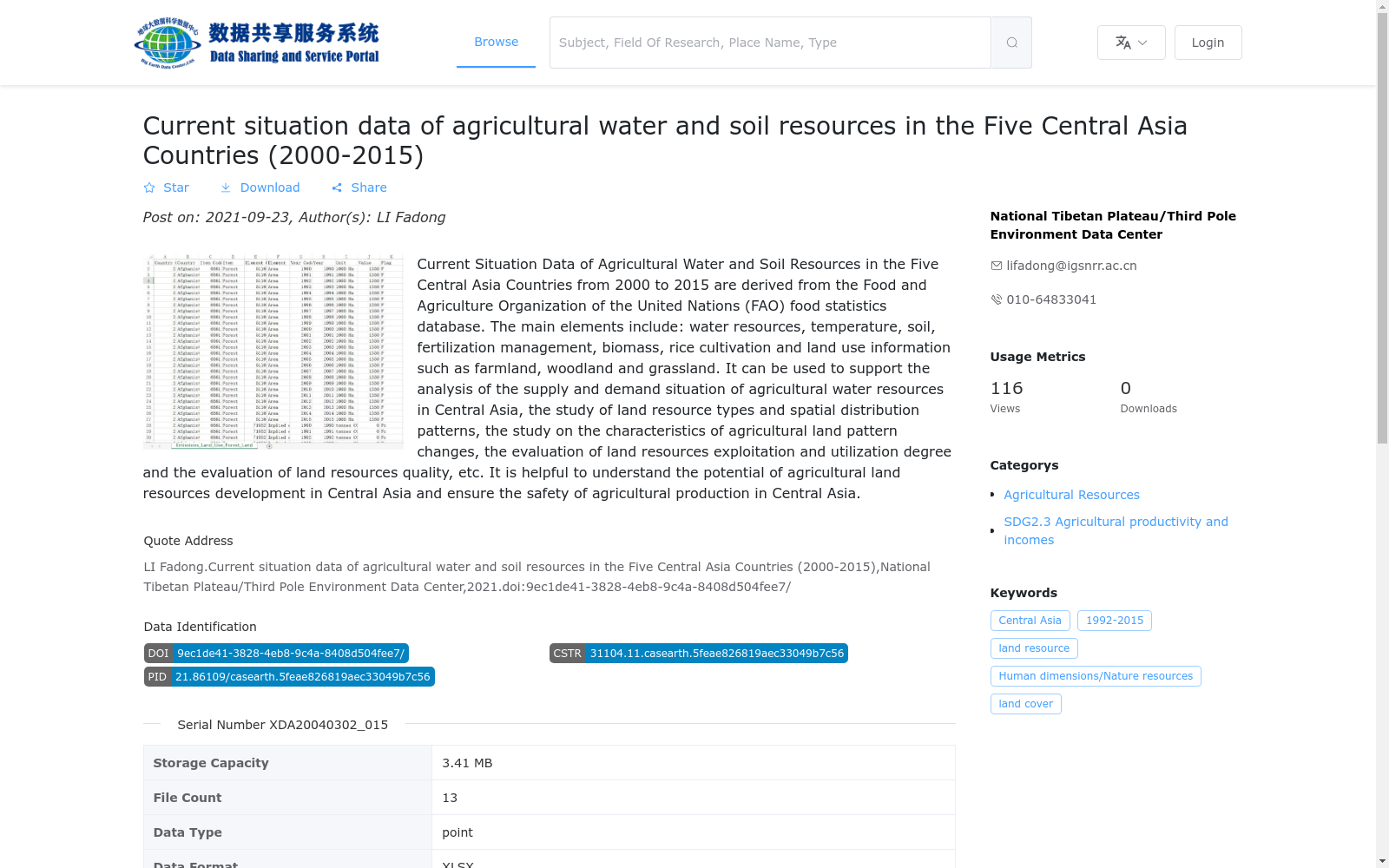Click the Star icon to favorite dataset
Screen dimensions: 1389x868
pyautogui.click(x=149, y=187)
